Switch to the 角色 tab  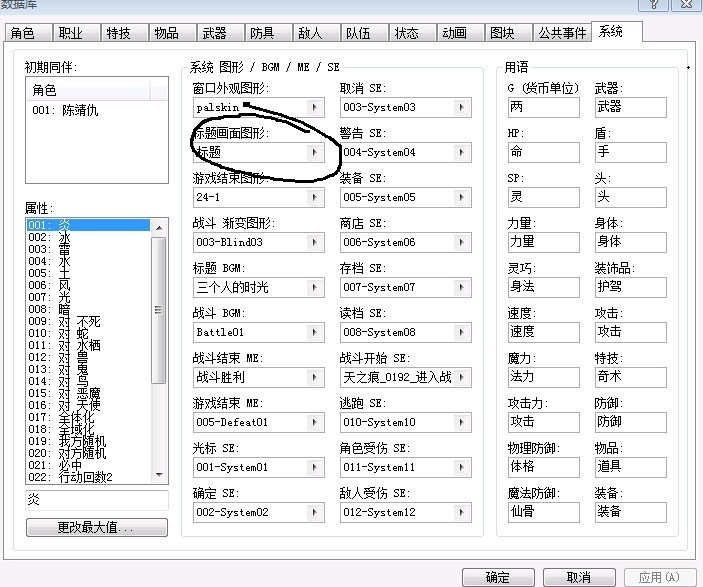(x=28, y=33)
